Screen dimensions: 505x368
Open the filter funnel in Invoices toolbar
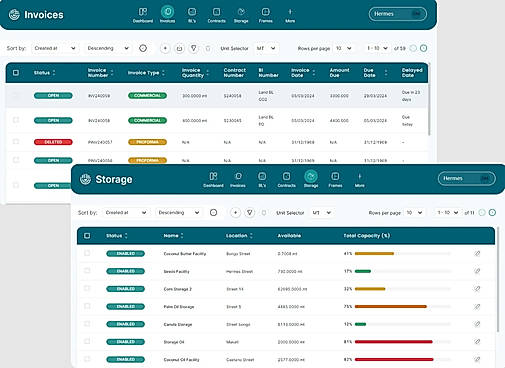(x=194, y=48)
